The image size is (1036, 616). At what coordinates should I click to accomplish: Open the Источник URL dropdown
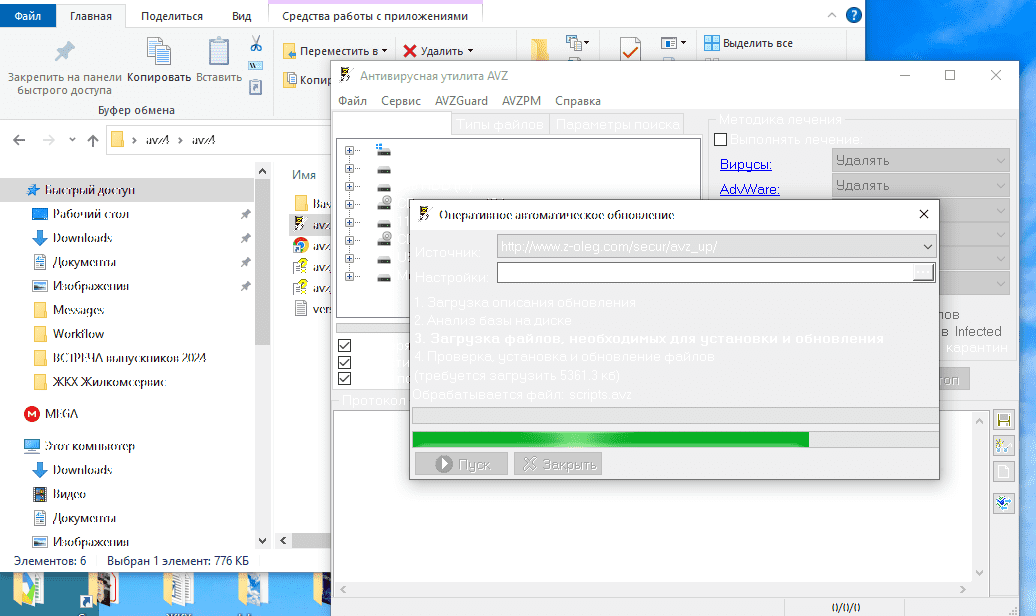(x=927, y=247)
